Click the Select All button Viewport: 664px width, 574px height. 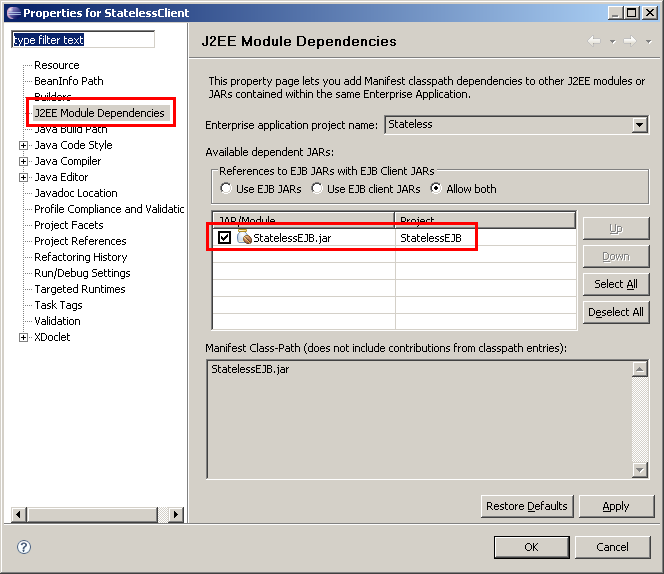tap(616, 284)
